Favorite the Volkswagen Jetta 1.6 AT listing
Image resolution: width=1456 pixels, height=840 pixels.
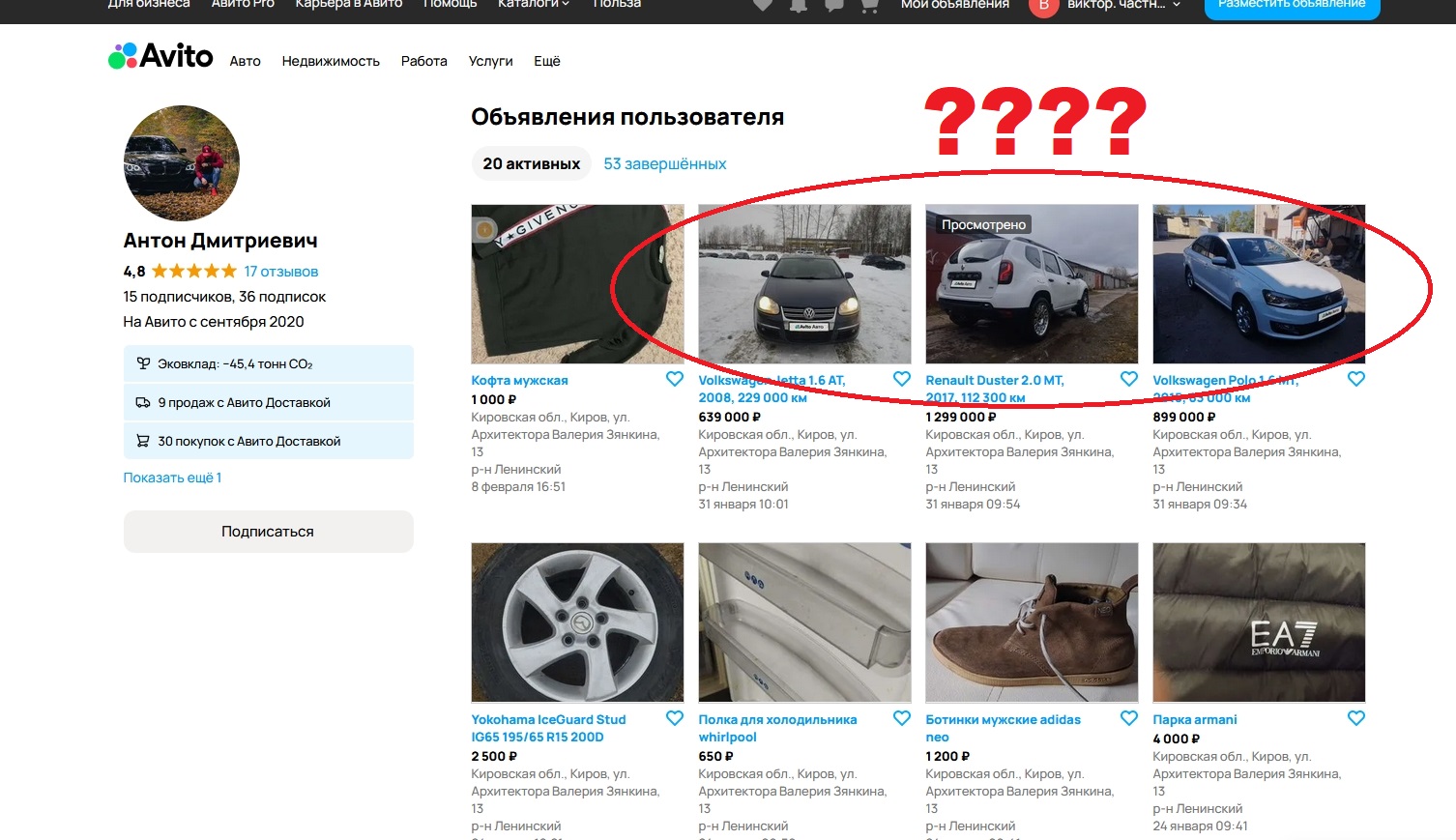pos(902,379)
